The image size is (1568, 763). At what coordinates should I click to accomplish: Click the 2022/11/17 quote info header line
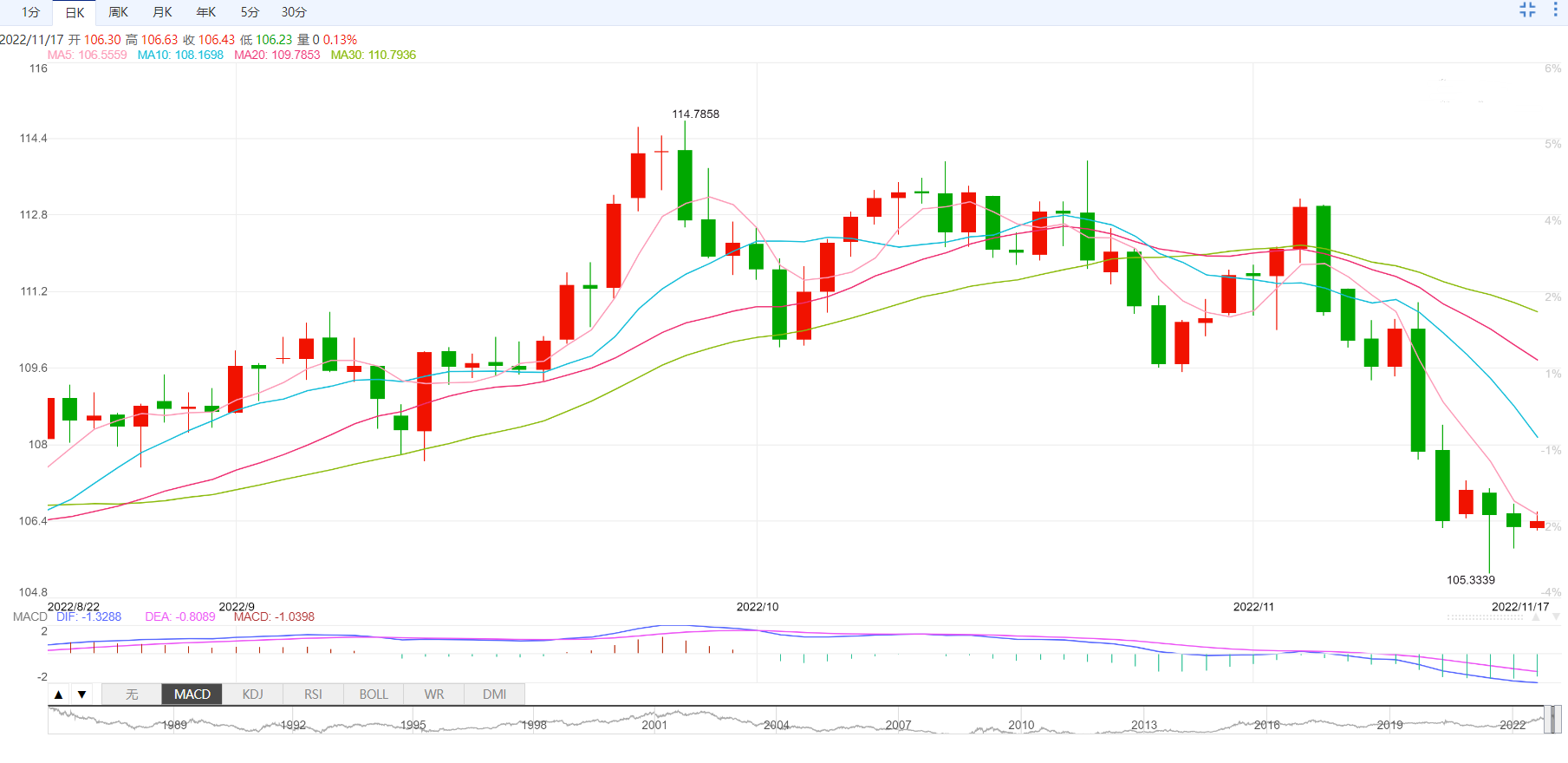coord(179,40)
